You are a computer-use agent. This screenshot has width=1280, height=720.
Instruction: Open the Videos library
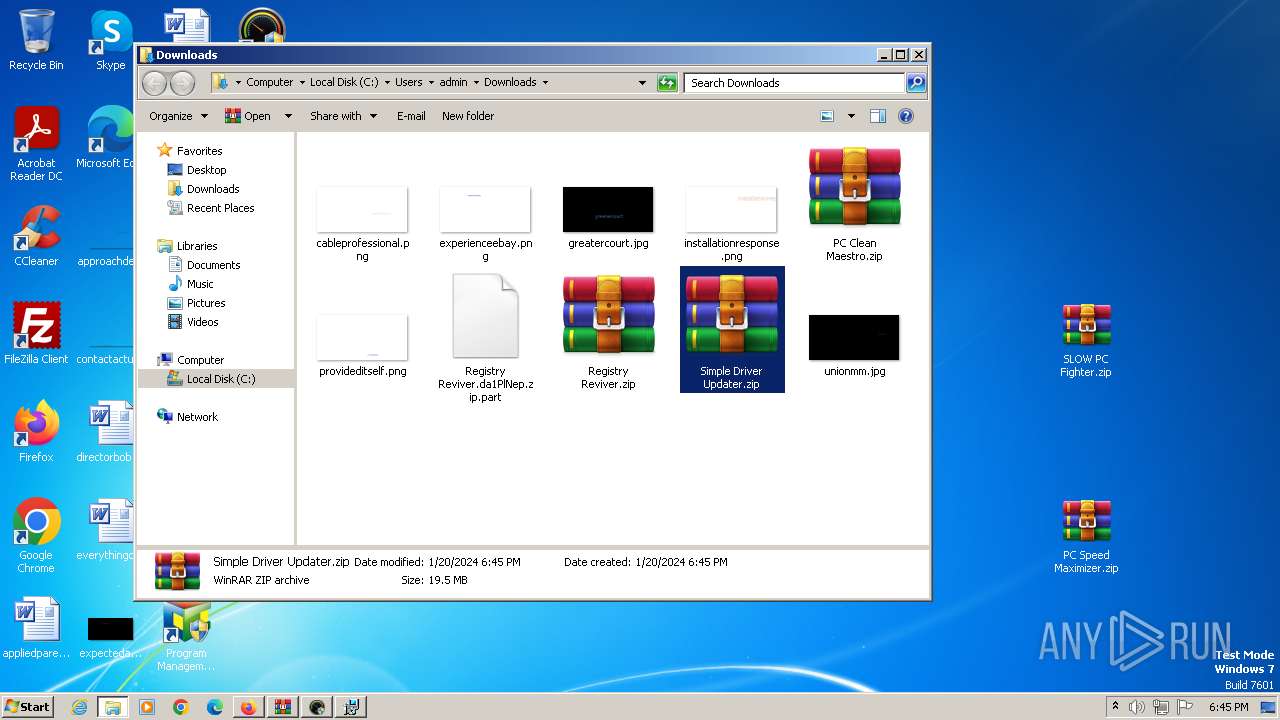pos(202,322)
